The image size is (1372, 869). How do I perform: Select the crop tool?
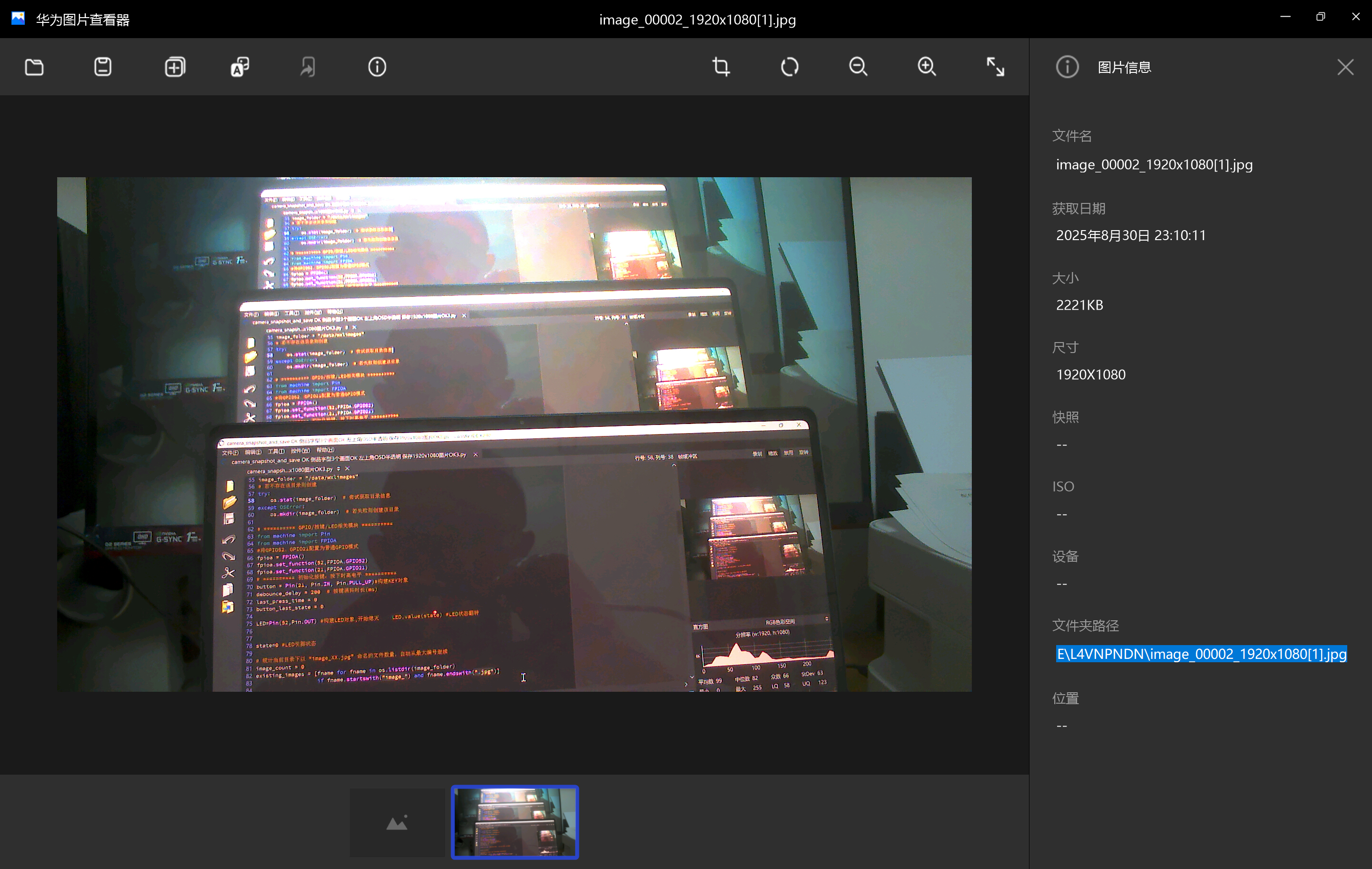[721, 67]
